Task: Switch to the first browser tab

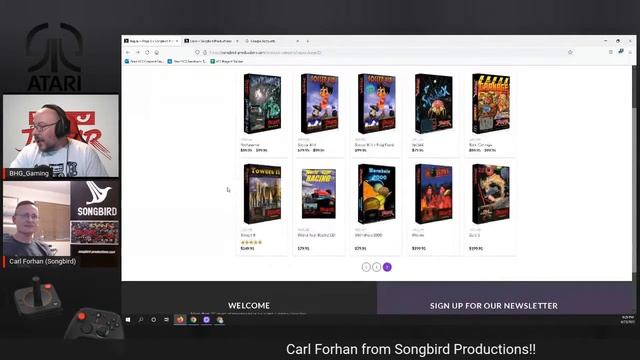Action: click(151, 41)
